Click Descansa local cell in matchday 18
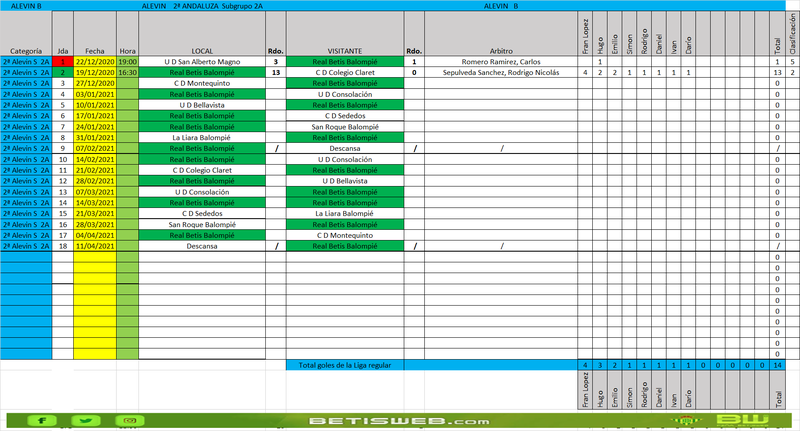The image size is (800, 431). pyautogui.click(x=202, y=246)
